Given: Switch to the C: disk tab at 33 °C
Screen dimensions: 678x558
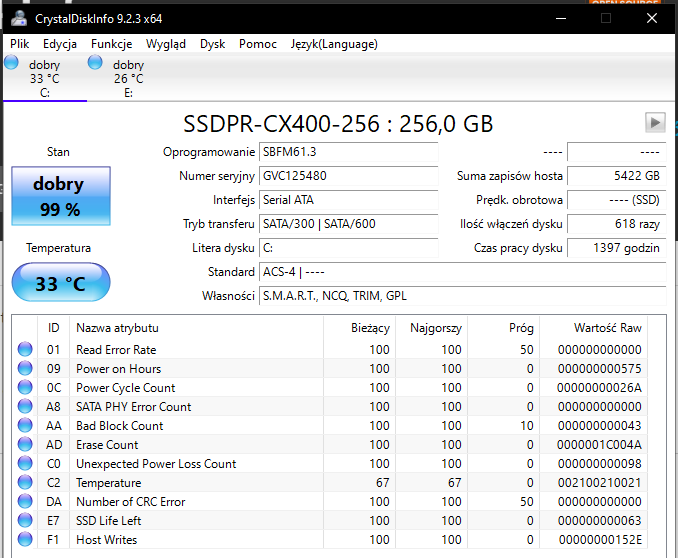Looking at the screenshot, I should [x=45, y=78].
